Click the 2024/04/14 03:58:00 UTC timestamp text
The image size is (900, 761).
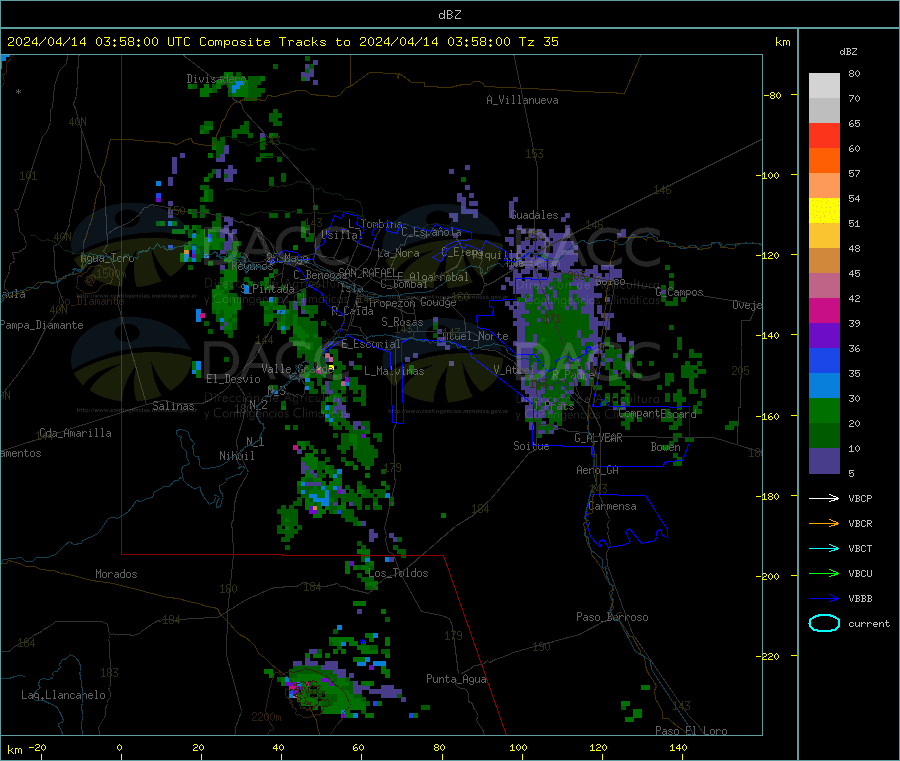(99, 42)
